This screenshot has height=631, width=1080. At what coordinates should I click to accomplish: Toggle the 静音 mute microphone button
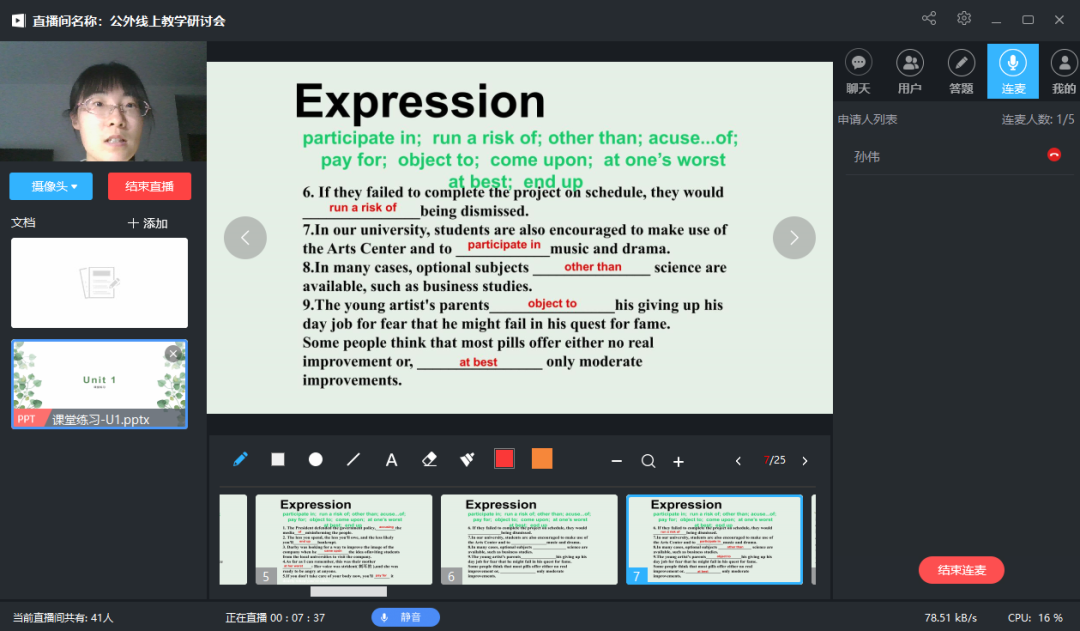[405, 617]
